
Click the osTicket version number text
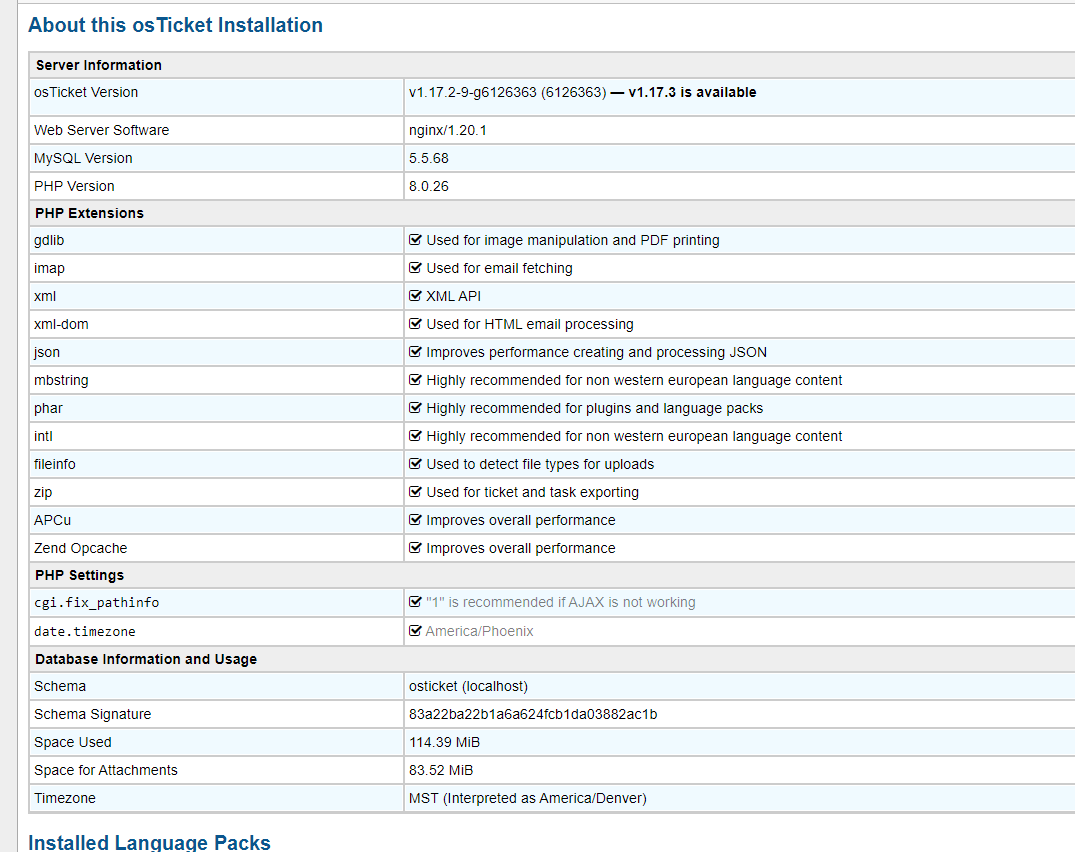point(506,92)
